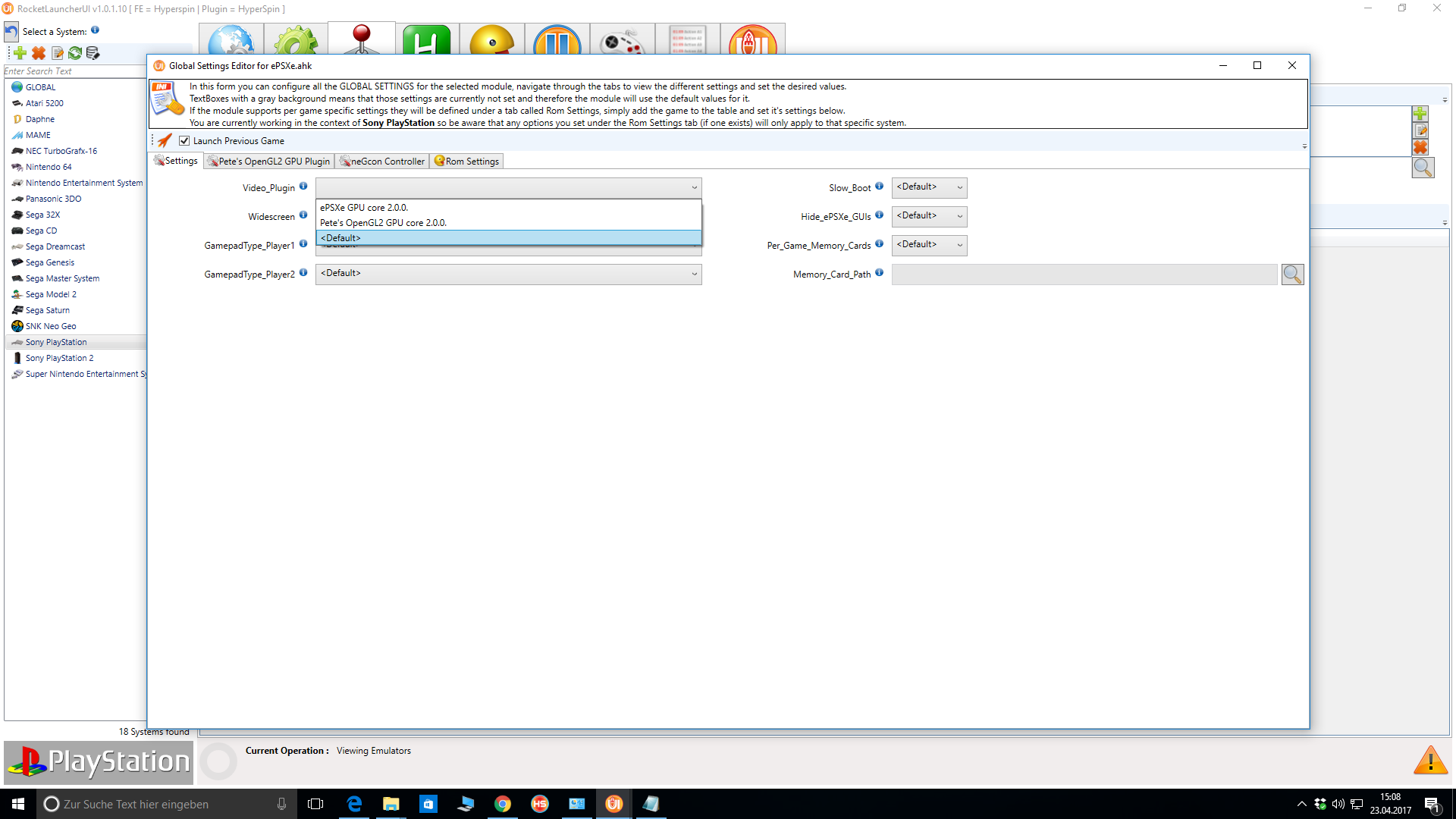Click the info icon next to Slow_Boot
The image size is (1456, 819).
tap(880, 187)
